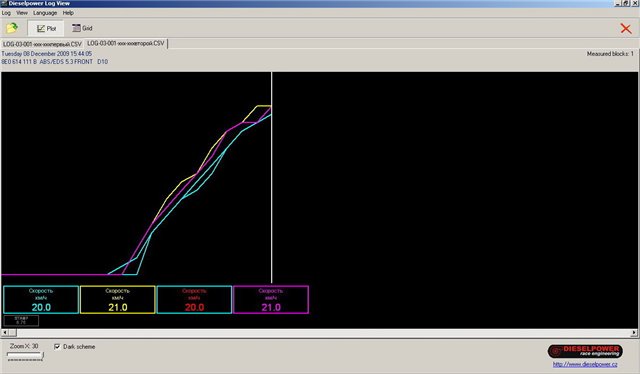Viewport: 640px width, 374px height.
Task: Click the open log folder icon
Action: click(x=12, y=28)
